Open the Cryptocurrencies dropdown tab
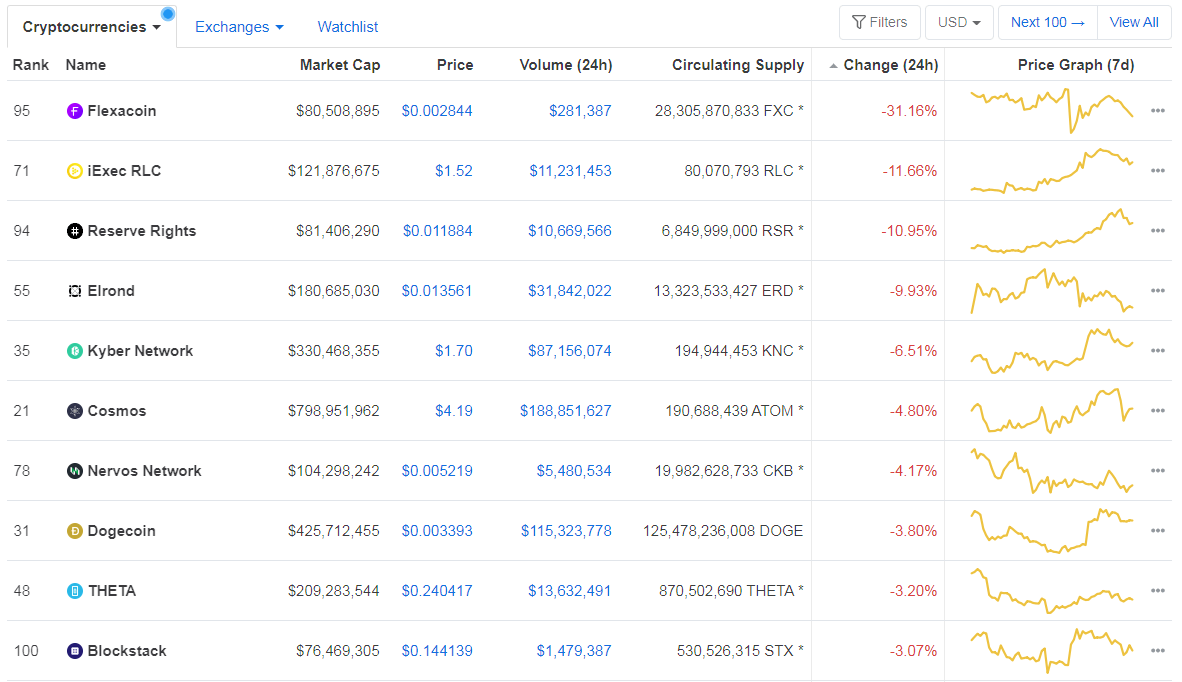 click(92, 27)
